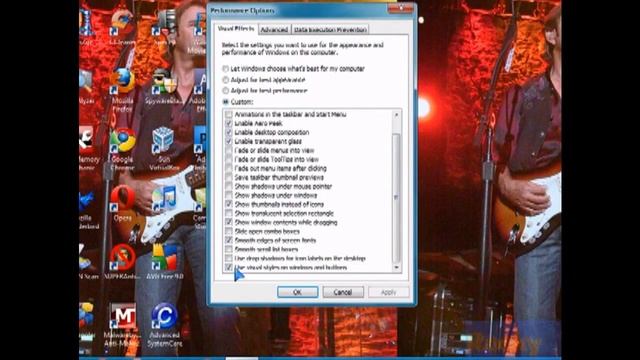Screen dimensions: 640x360
Task: Check Fade or slide menus into view
Action: pos(229,150)
